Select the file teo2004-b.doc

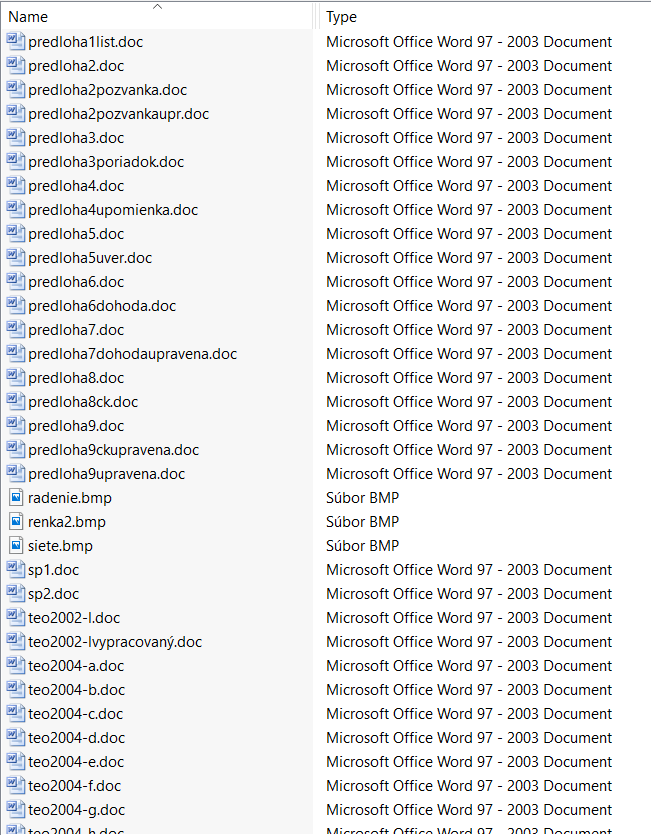(x=77, y=690)
